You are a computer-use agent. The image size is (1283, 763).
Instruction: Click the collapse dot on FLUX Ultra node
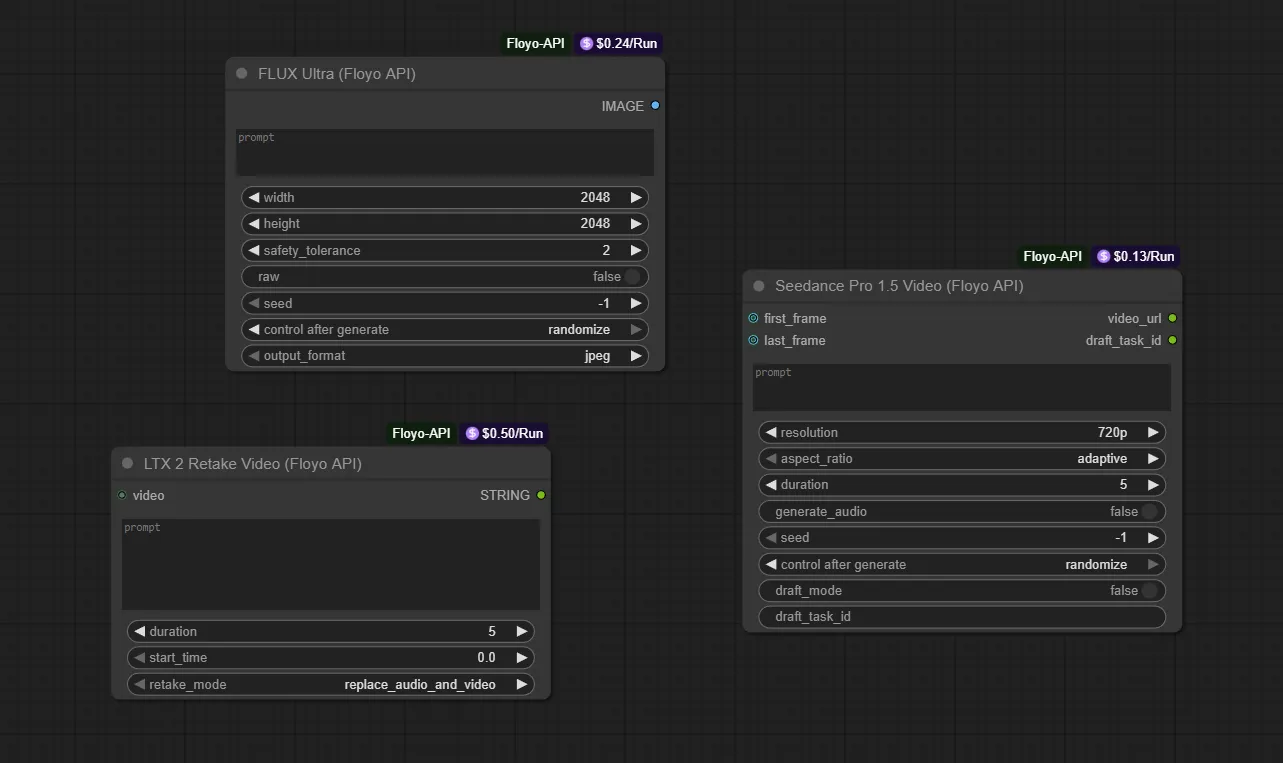(242, 73)
